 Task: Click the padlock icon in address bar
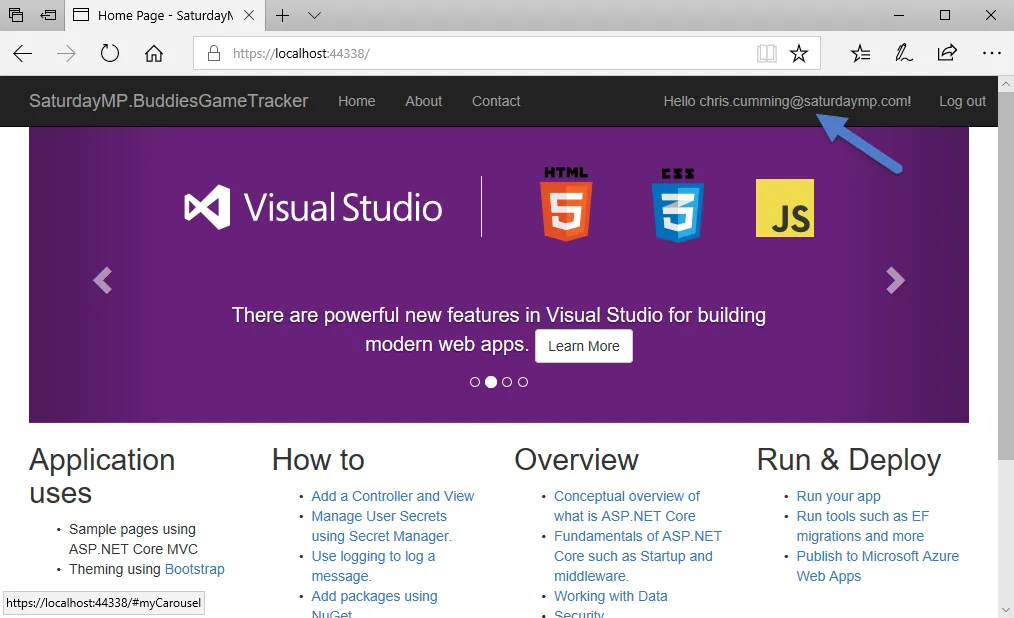point(214,54)
